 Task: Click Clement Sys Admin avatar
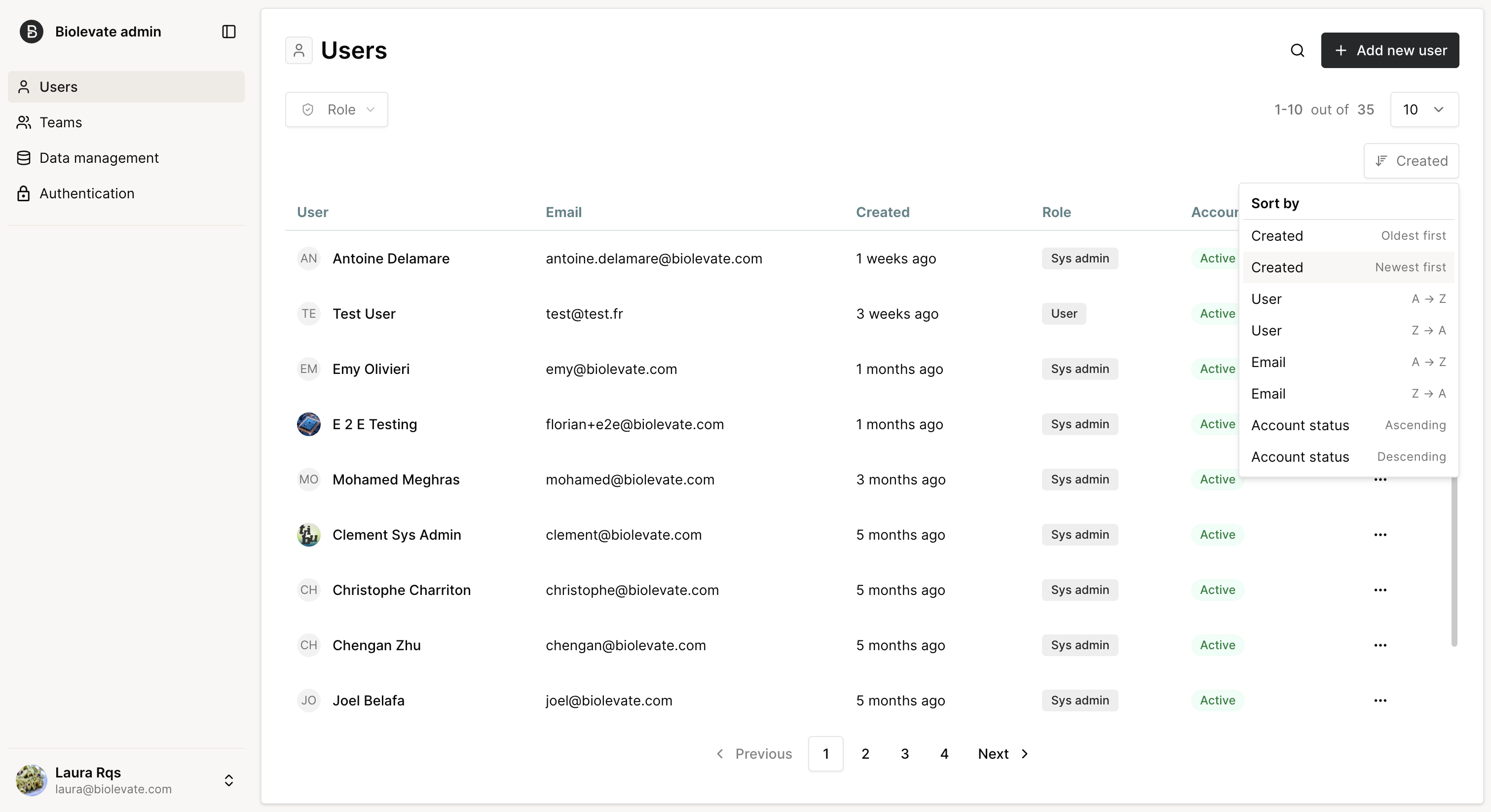308,535
